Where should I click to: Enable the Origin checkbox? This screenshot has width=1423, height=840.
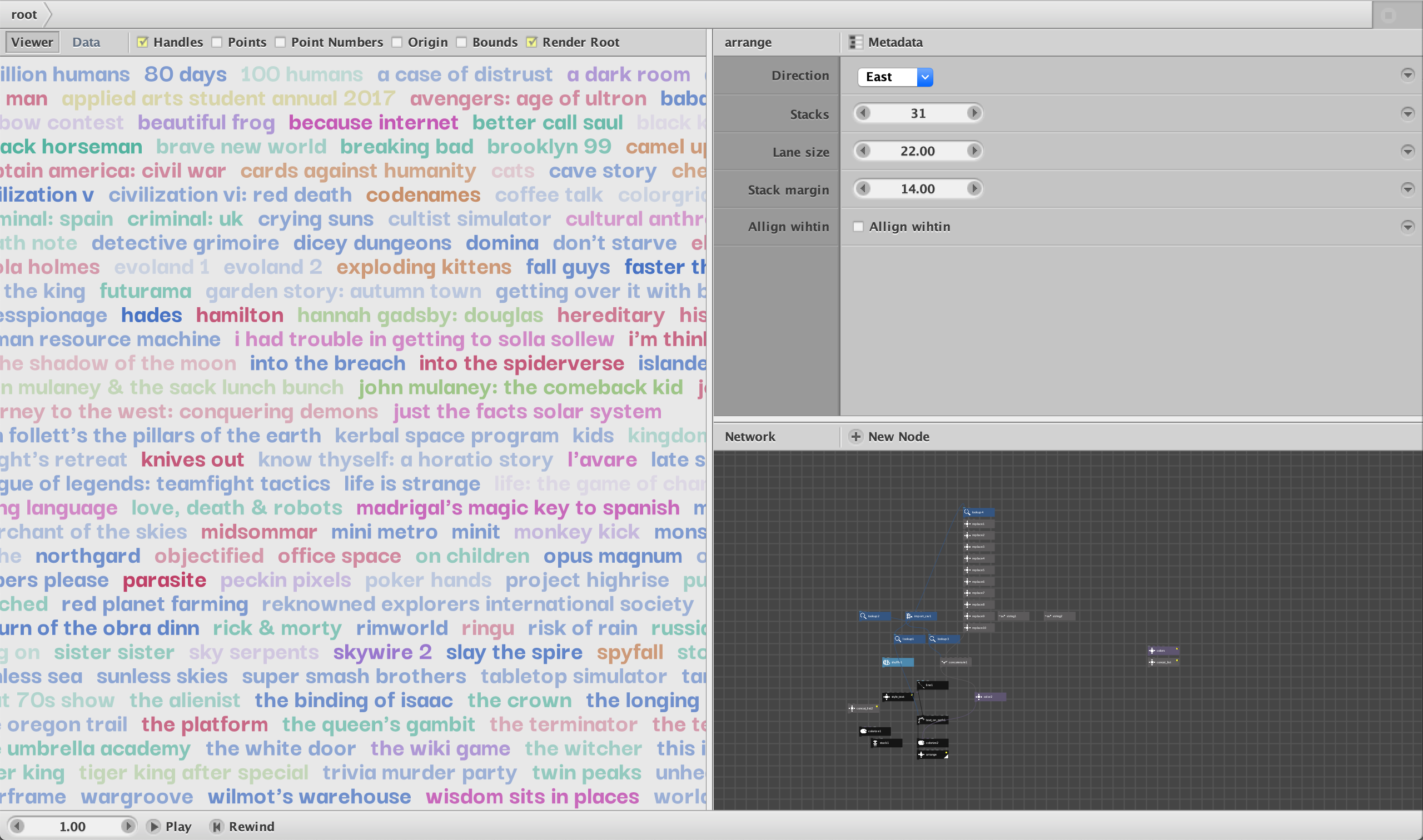point(397,42)
